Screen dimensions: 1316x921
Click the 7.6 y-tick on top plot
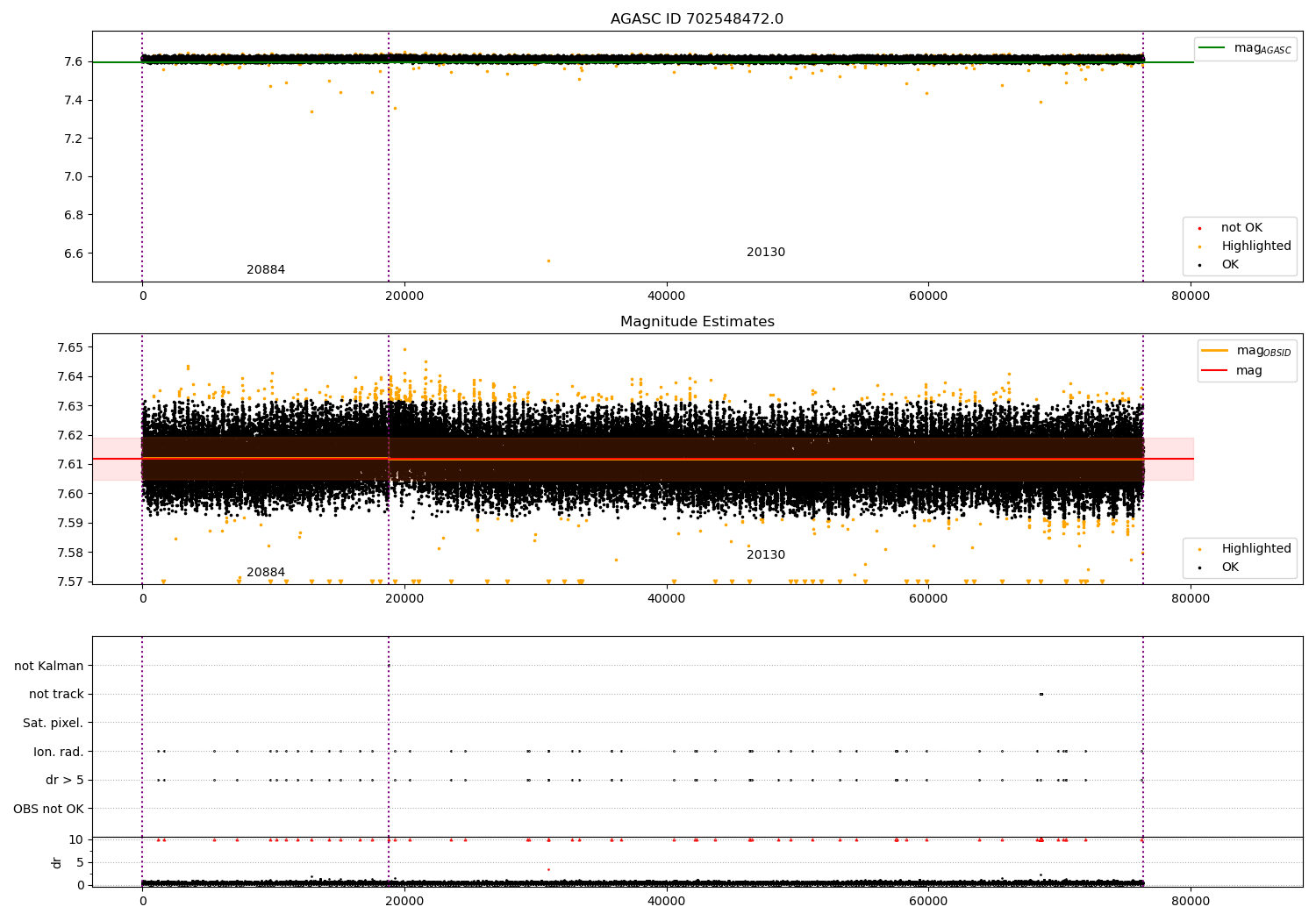[x=73, y=62]
